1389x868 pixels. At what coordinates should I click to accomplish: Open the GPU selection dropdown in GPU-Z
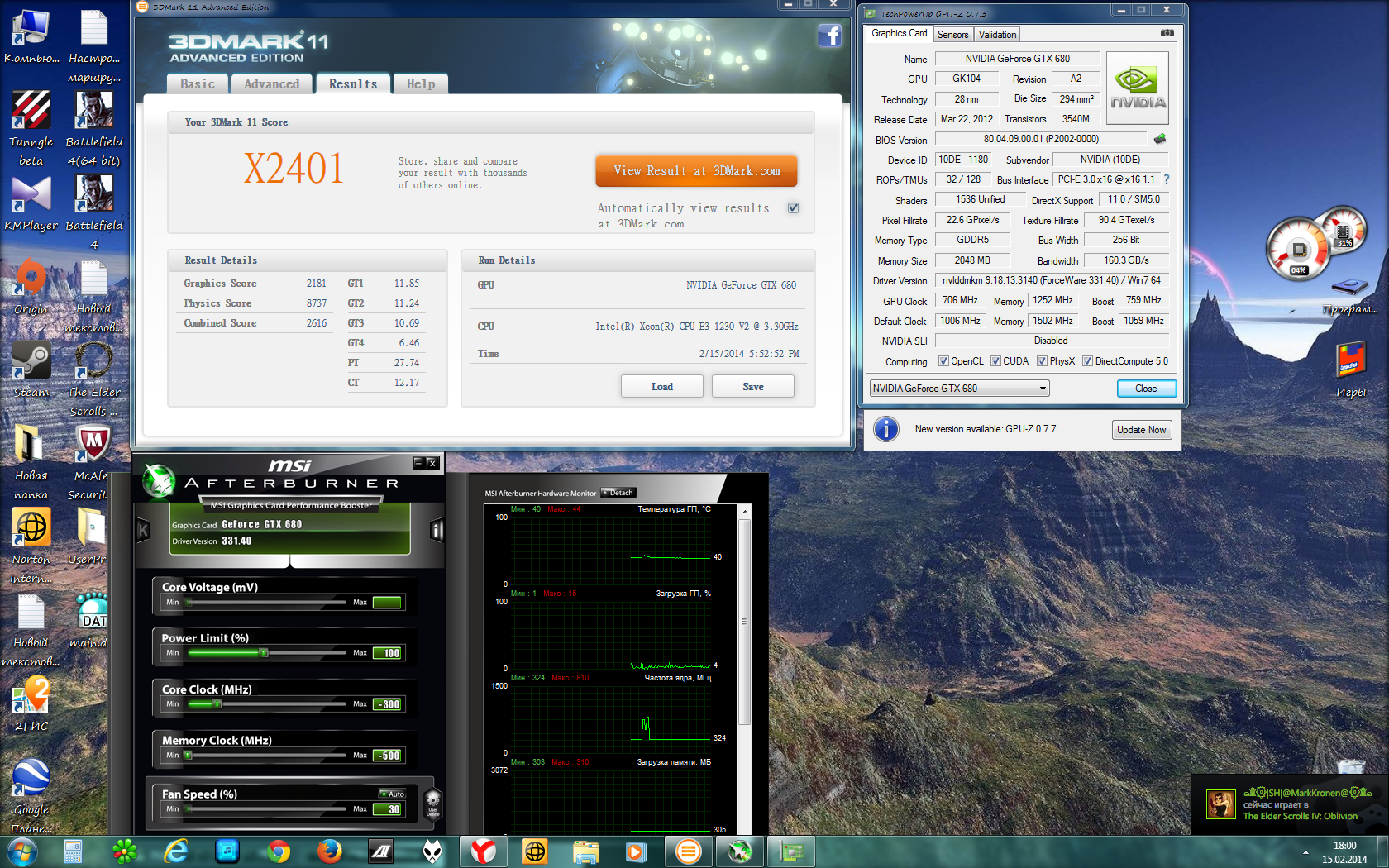(959, 389)
